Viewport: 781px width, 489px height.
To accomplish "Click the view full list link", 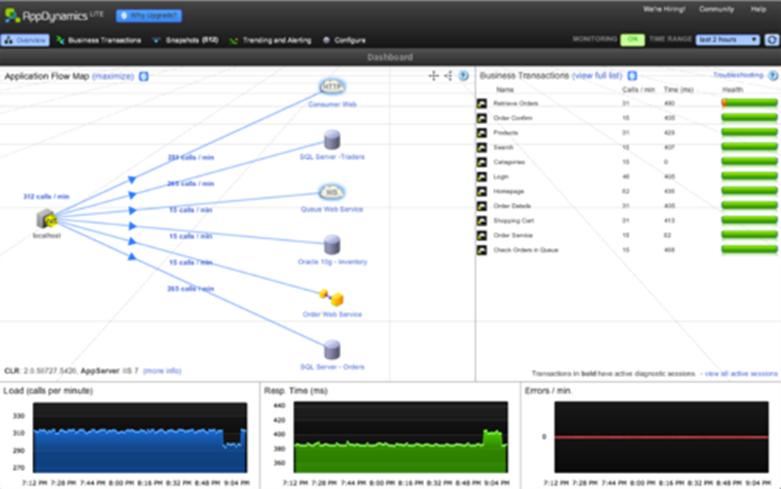I will point(596,76).
